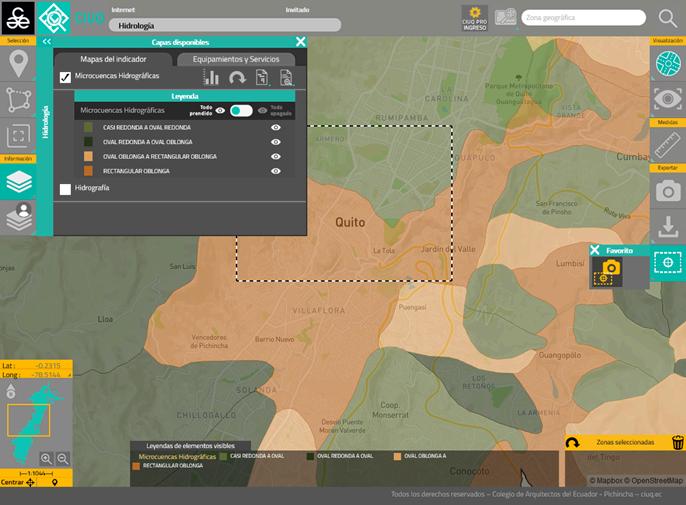Click the Leyendas de elementos visibles title
Screen dimensions: 686x505
pos(190,446)
